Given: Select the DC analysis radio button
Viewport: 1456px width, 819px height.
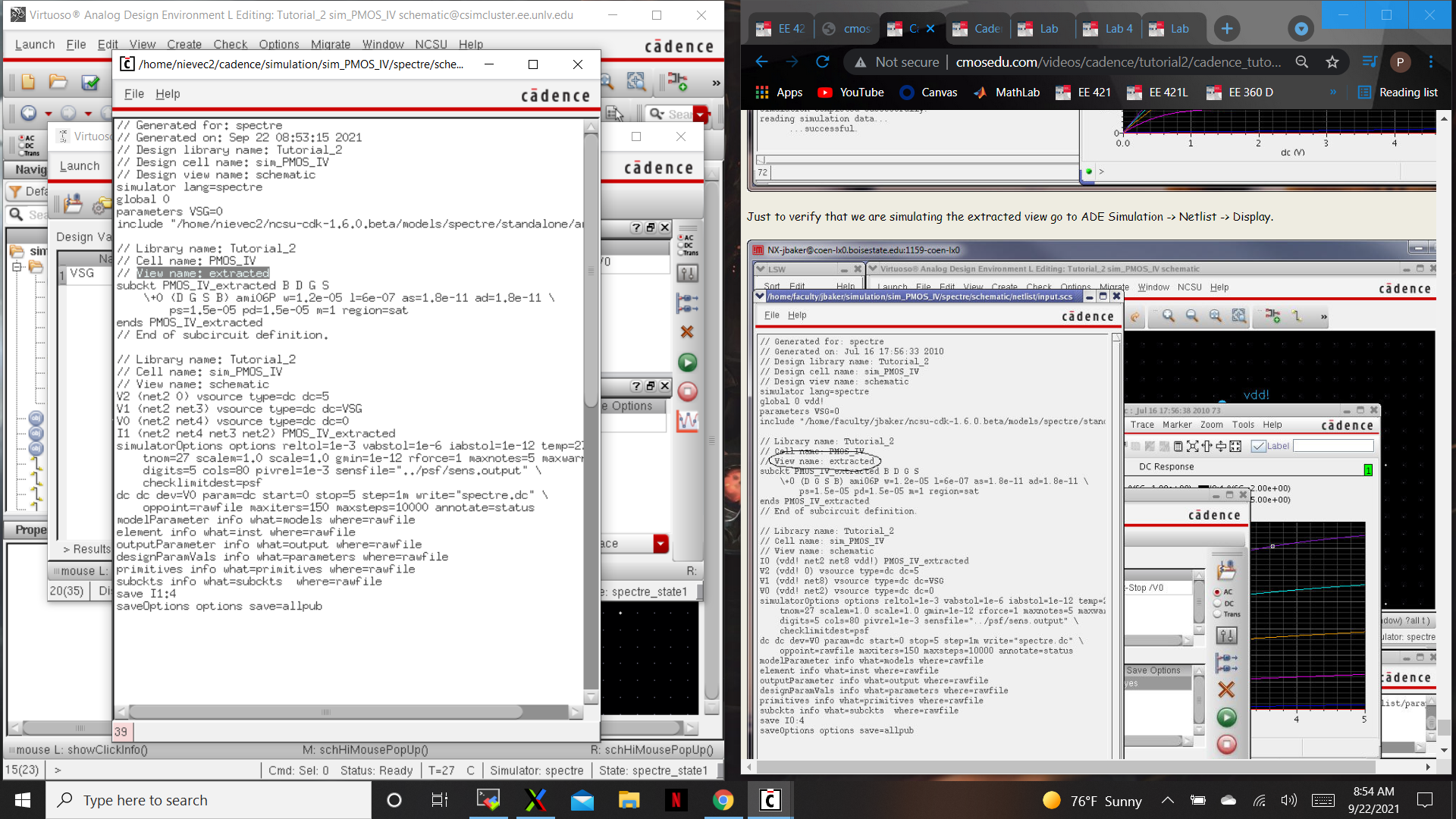Looking at the screenshot, I should click(x=680, y=245).
